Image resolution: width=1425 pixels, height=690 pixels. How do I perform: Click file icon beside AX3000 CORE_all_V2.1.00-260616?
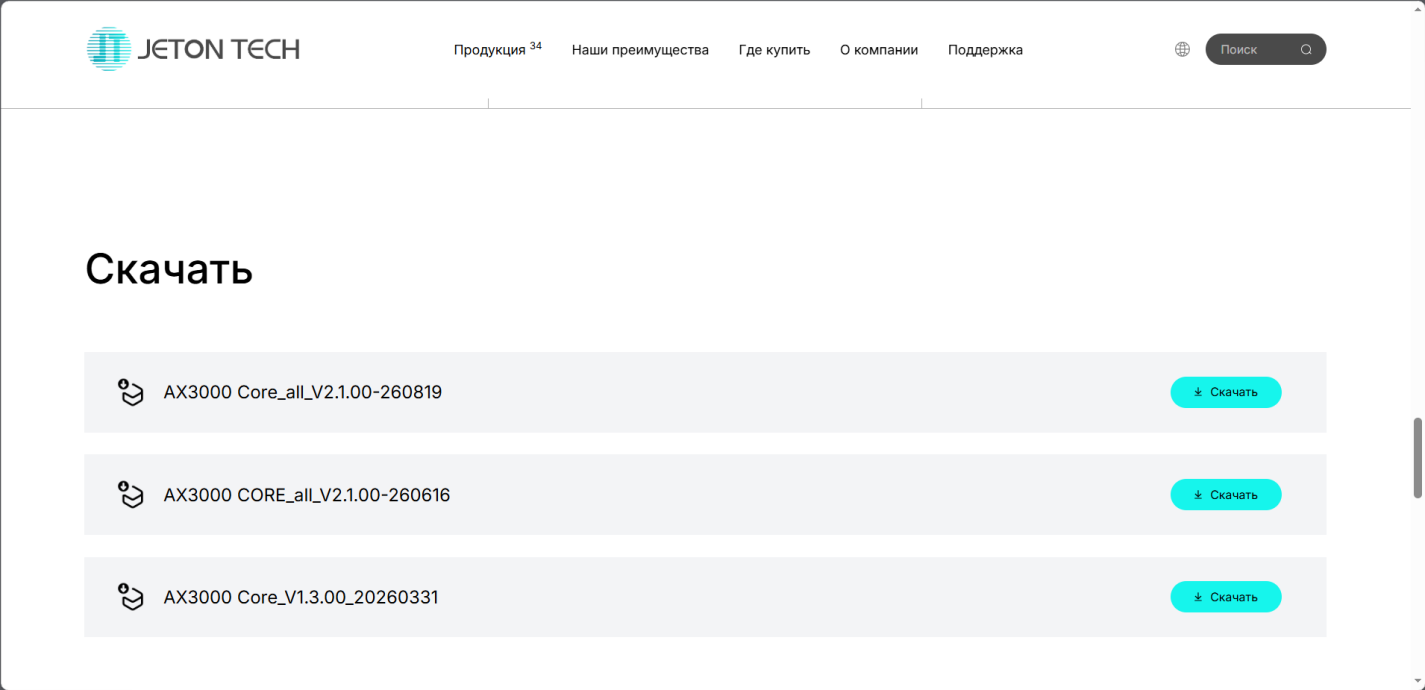[131, 494]
